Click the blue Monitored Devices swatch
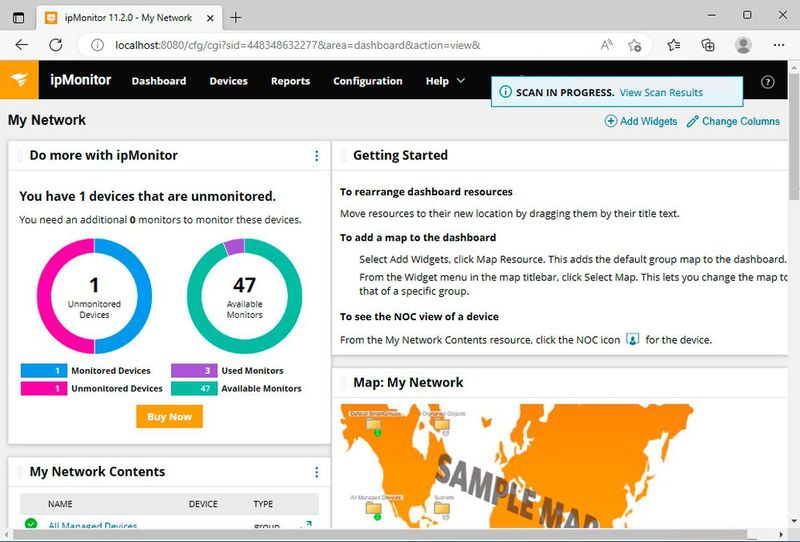Screen dimensions: 800x542 tap(44, 371)
